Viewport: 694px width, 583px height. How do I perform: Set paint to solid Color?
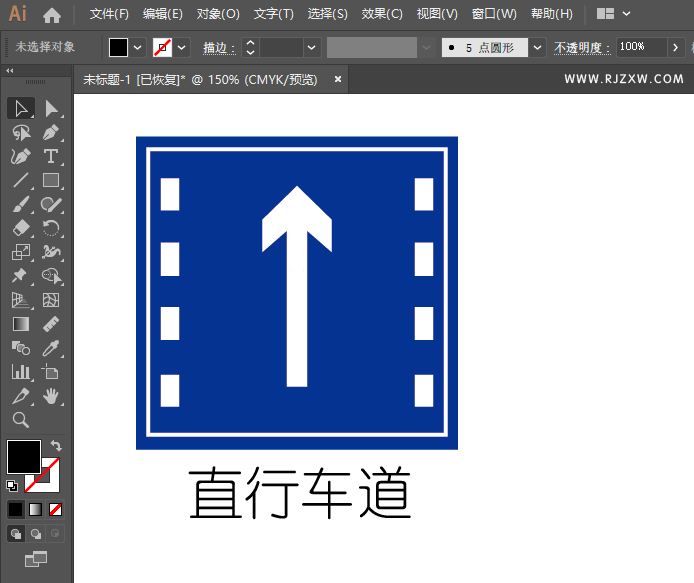pyautogui.click(x=15, y=510)
